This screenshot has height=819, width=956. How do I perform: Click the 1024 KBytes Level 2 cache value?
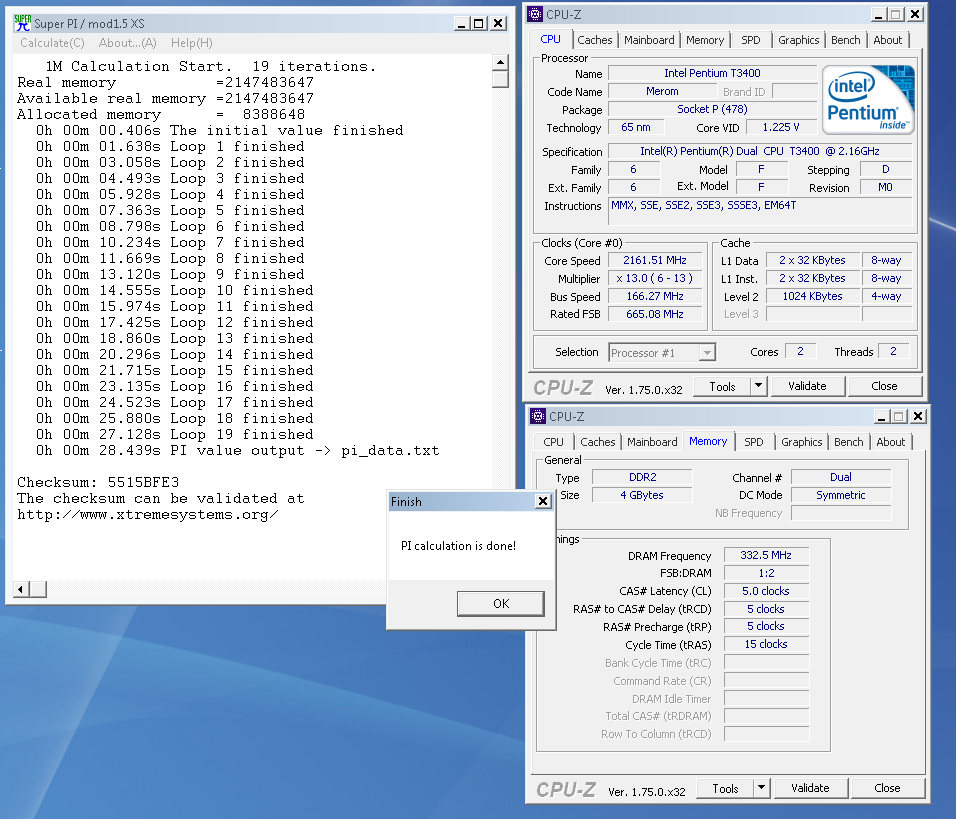[x=812, y=296]
